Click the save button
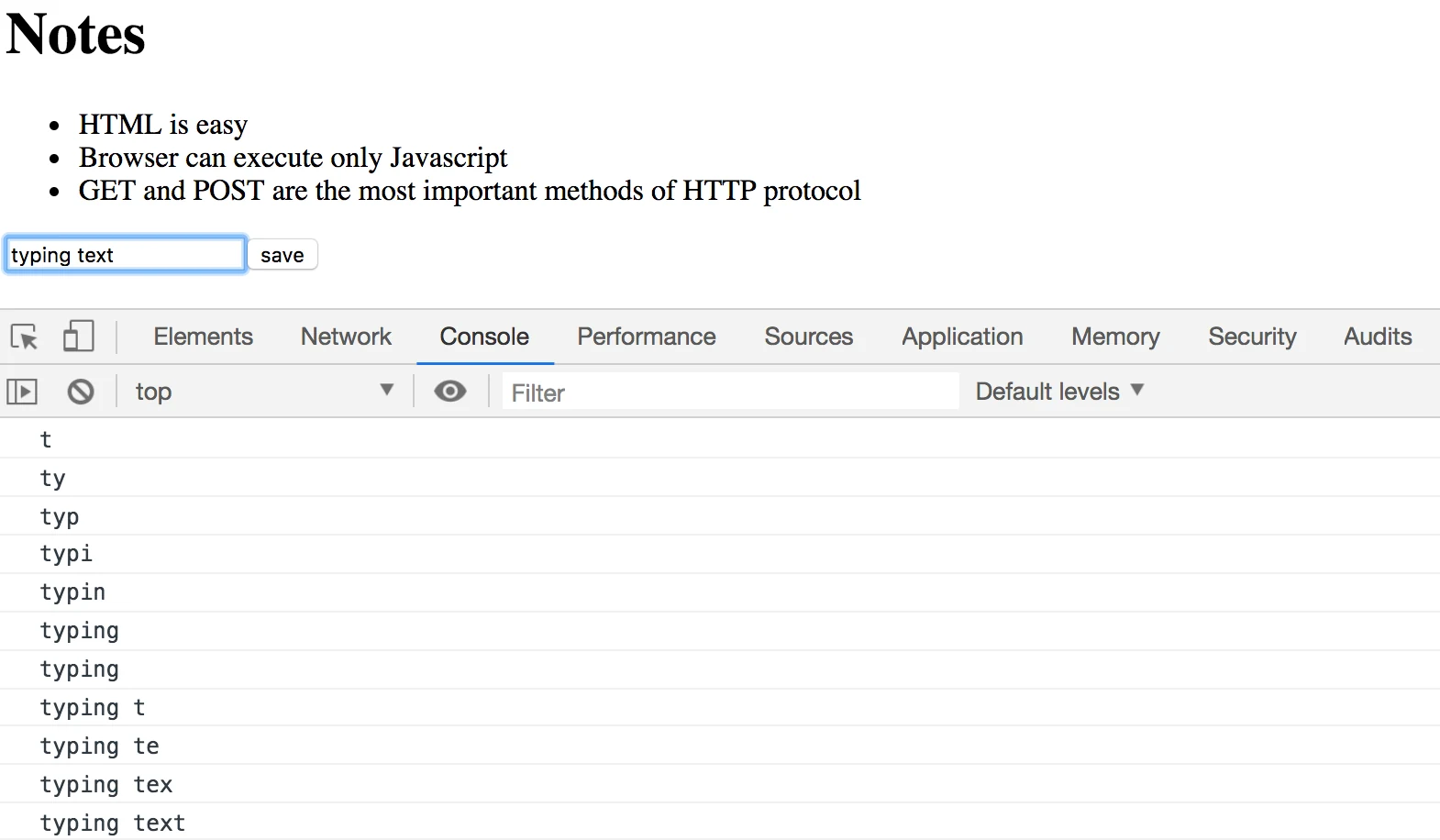The height and width of the screenshot is (840, 1440). point(282,255)
